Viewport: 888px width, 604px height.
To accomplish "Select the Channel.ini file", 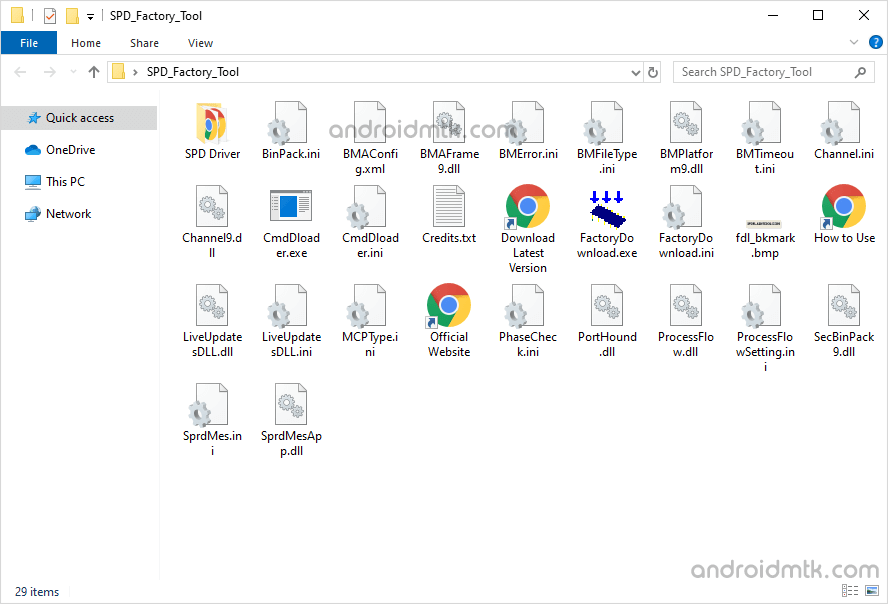I will tap(844, 131).
